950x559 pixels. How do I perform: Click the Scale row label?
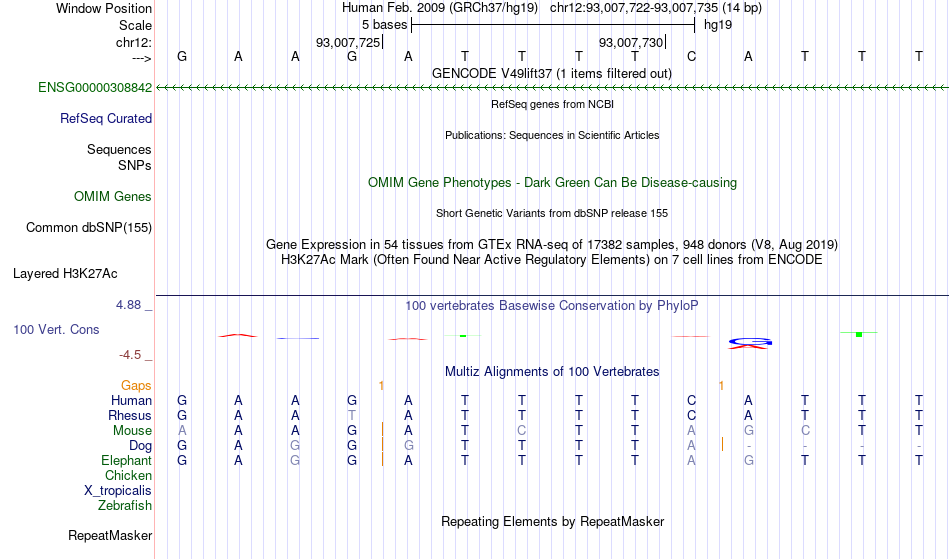point(135,25)
